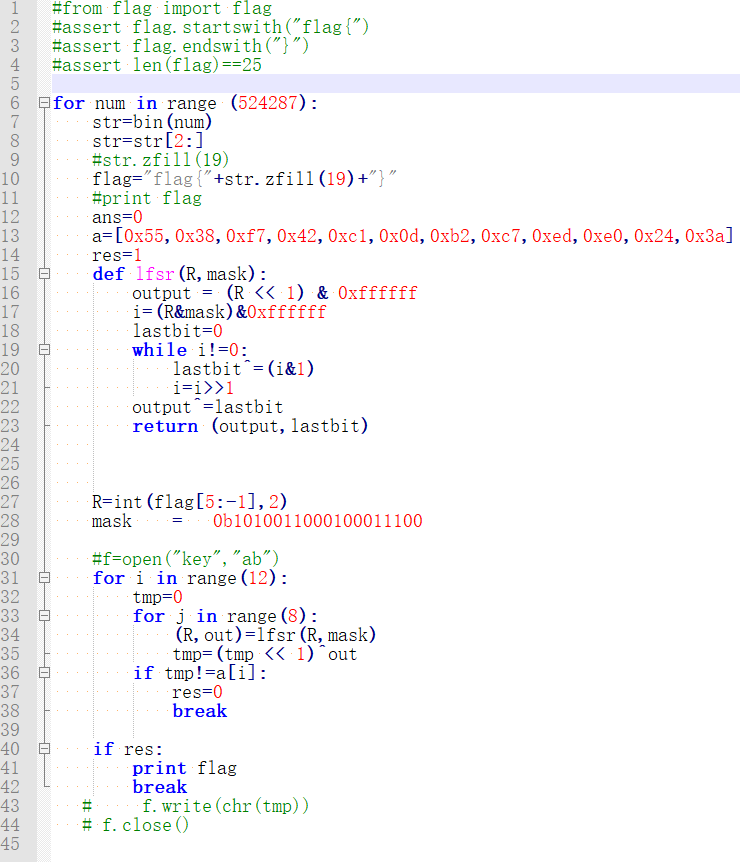Viewport: 740px width, 862px height.
Task: Click the '# f.write(chr(tmp))' comment
Action: click(196, 806)
